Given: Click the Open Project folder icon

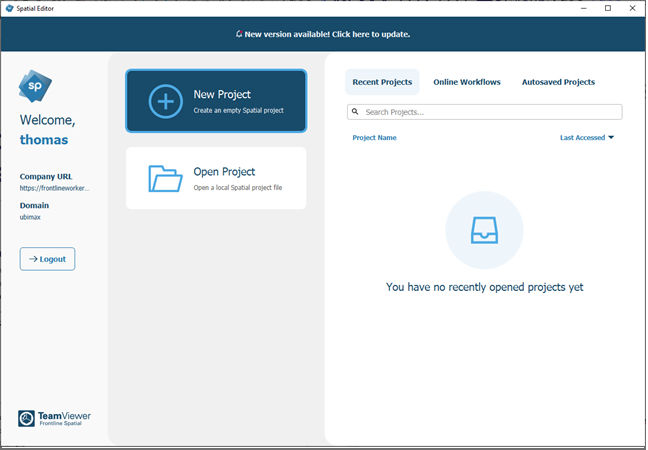Looking at the screenshot, I should point(165,179).
